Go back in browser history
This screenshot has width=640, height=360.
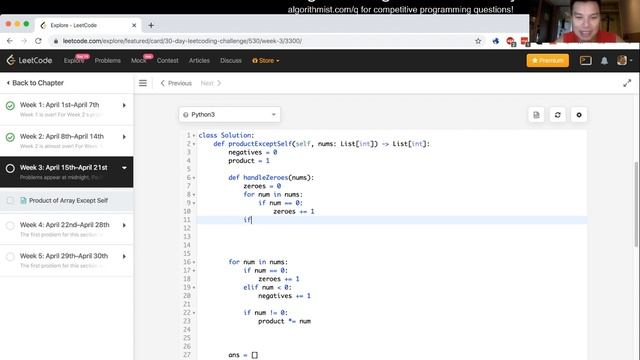point(10,41)
